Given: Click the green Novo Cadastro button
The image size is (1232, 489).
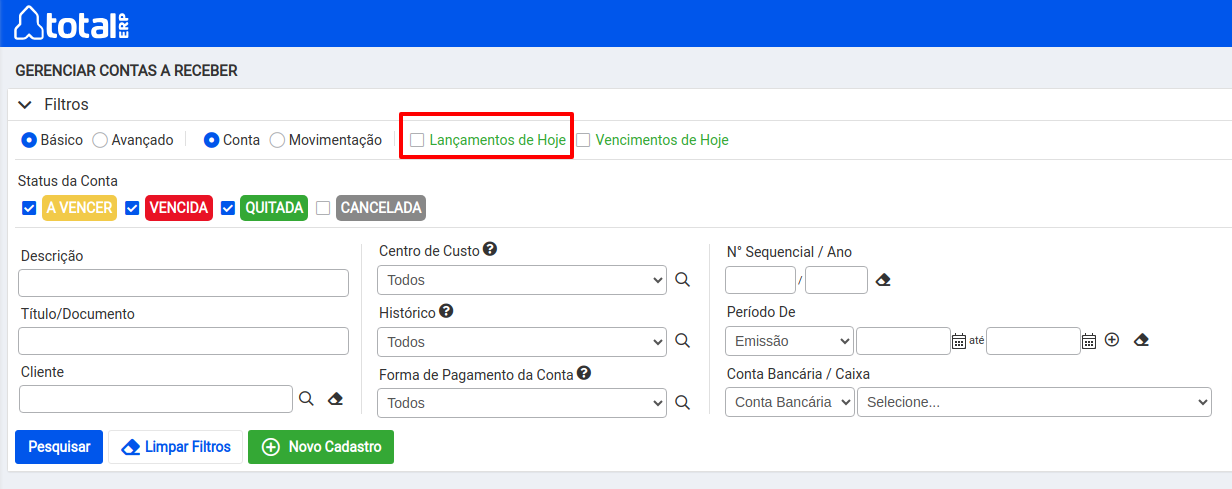Looking at the screenshot, I should click(321, 447).
